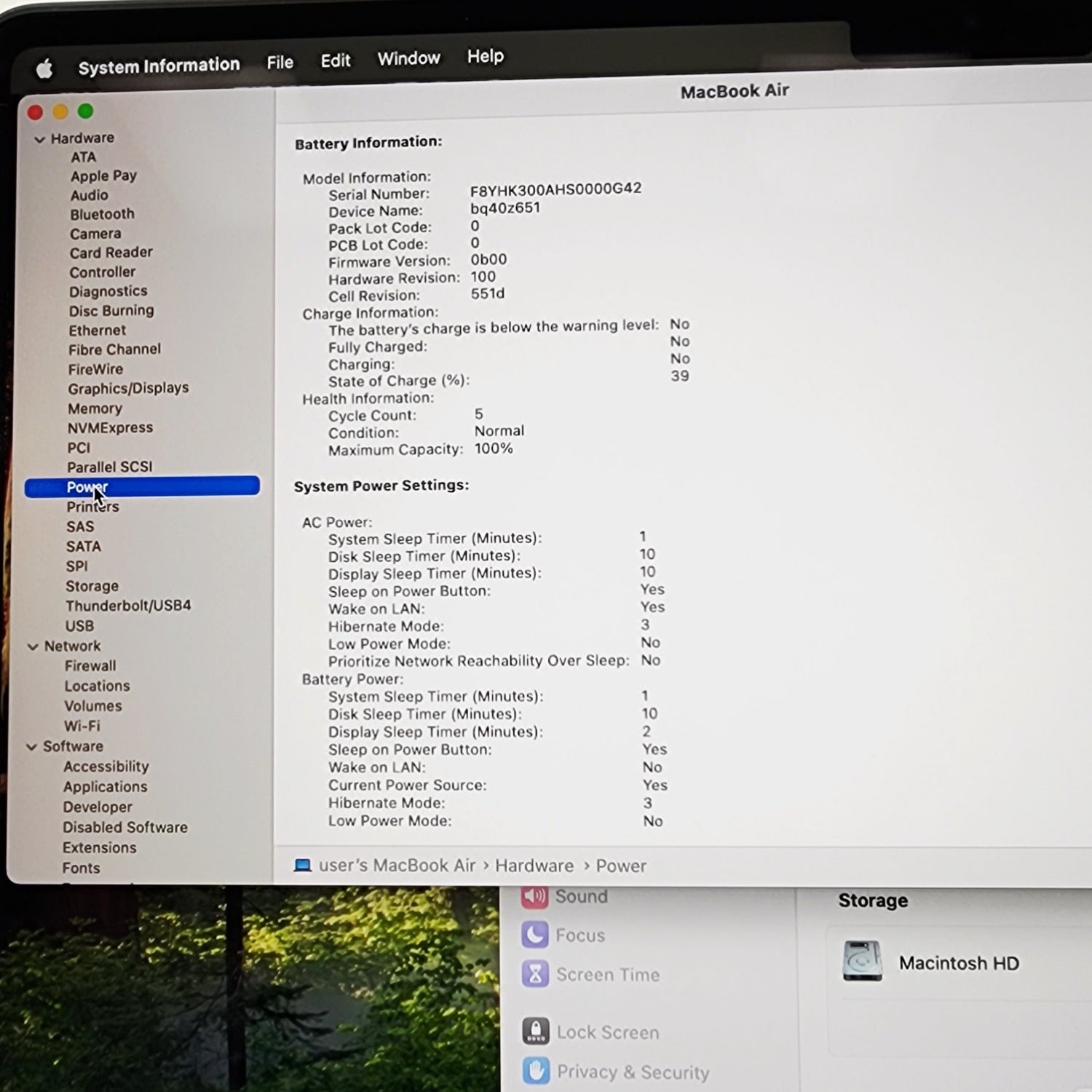This screenshot has height=1092, width=1092.
Task: Select Audio in the sidebar
Action: pyautogui.click(x=89, y=195)
